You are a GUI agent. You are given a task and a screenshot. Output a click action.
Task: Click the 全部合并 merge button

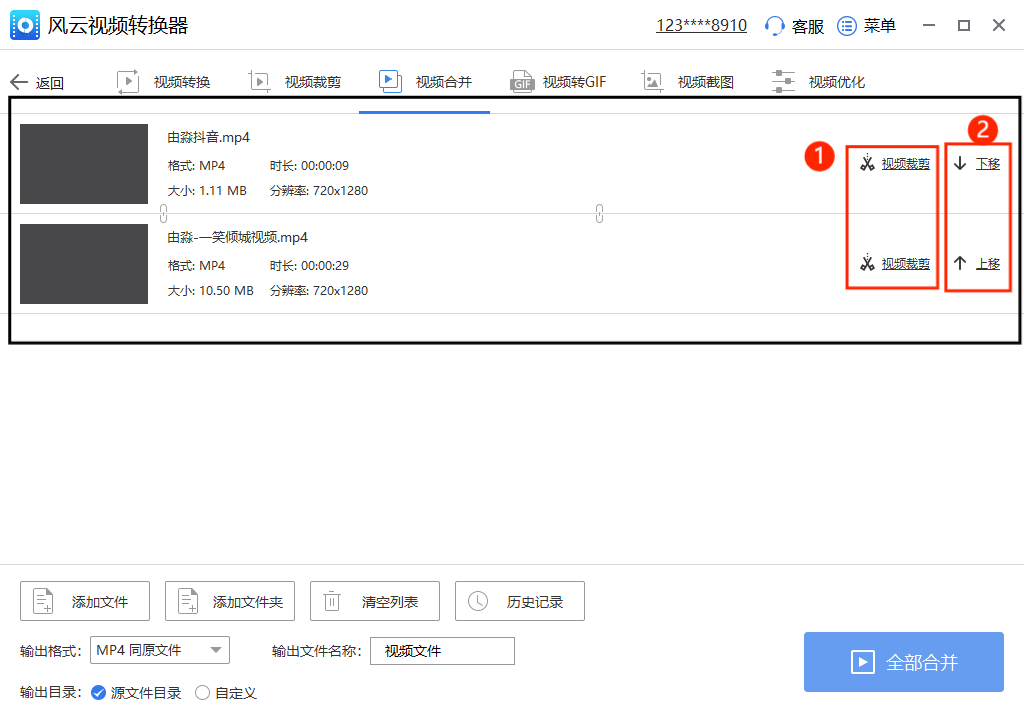pos(903,662)
